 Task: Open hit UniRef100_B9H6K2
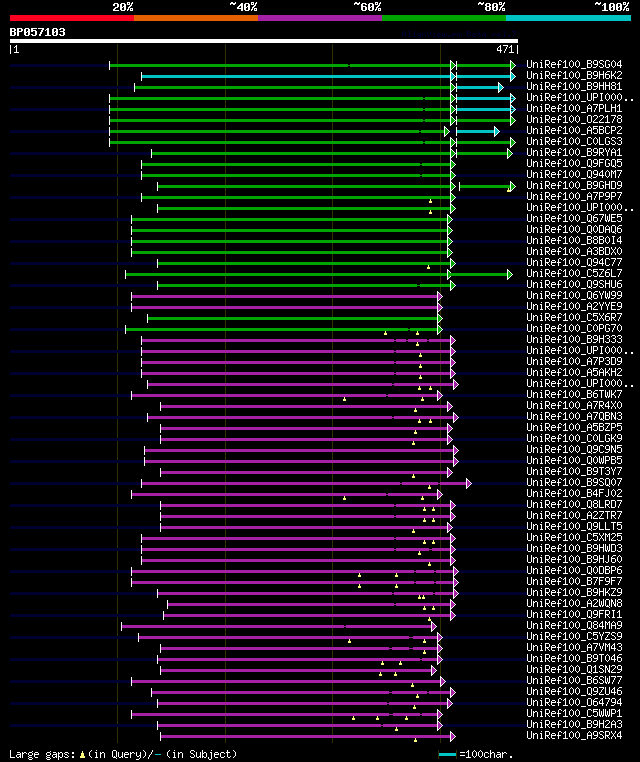coord(574,75)
